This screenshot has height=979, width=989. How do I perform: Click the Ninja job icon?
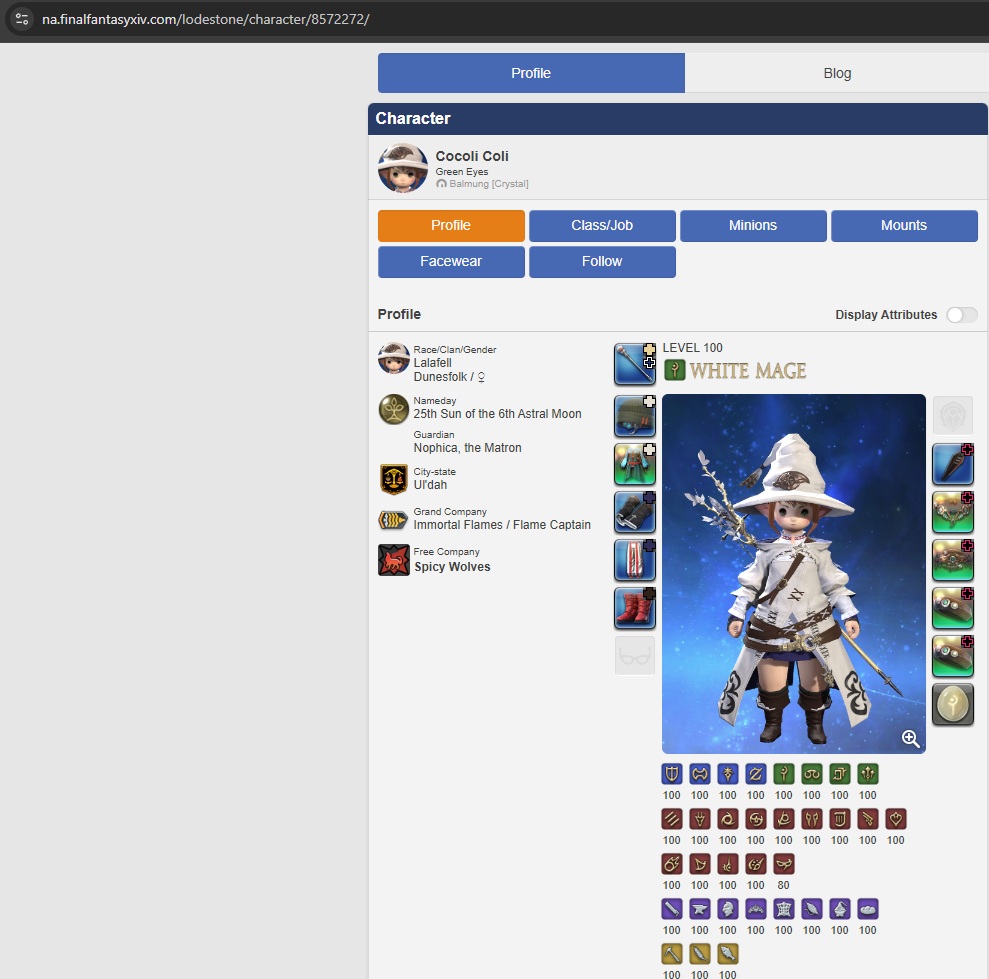coord(728,819)
